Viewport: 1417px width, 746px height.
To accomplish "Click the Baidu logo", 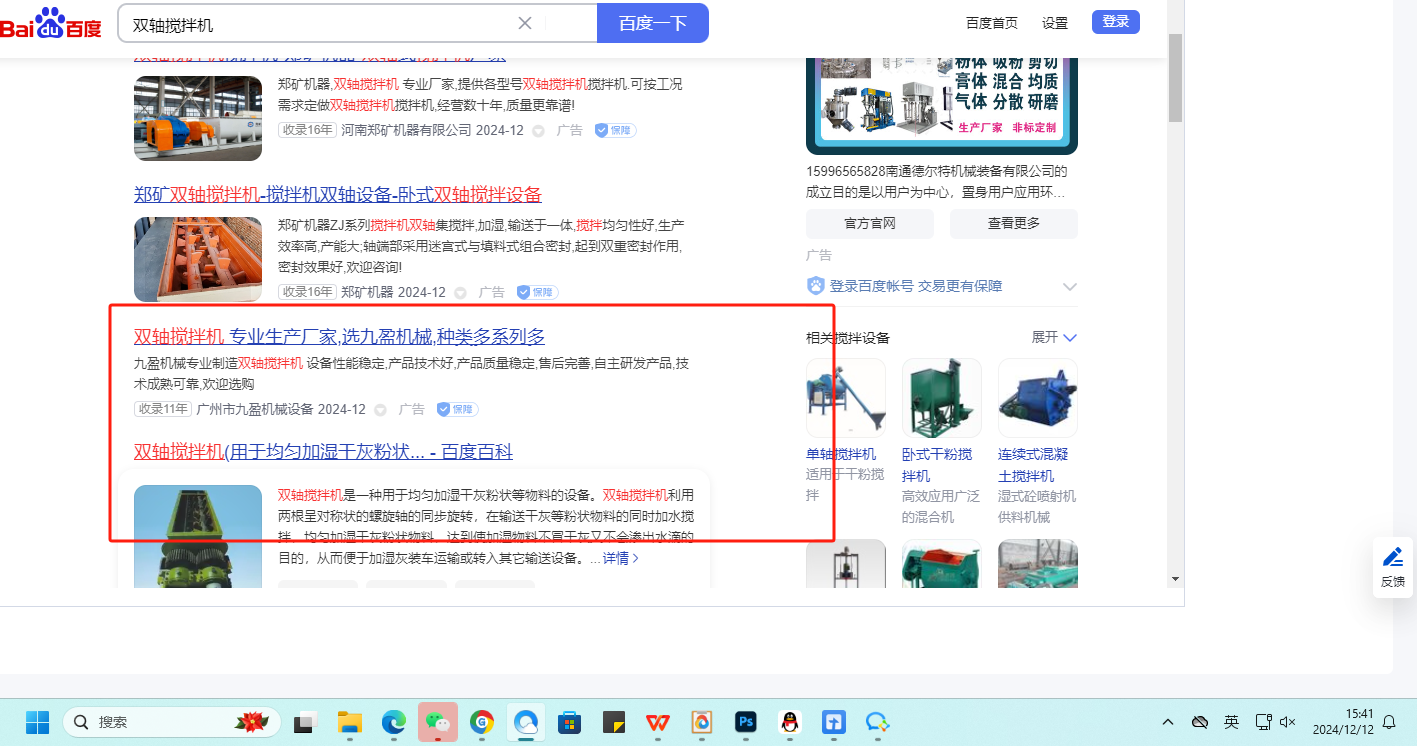I will [51, 23].
